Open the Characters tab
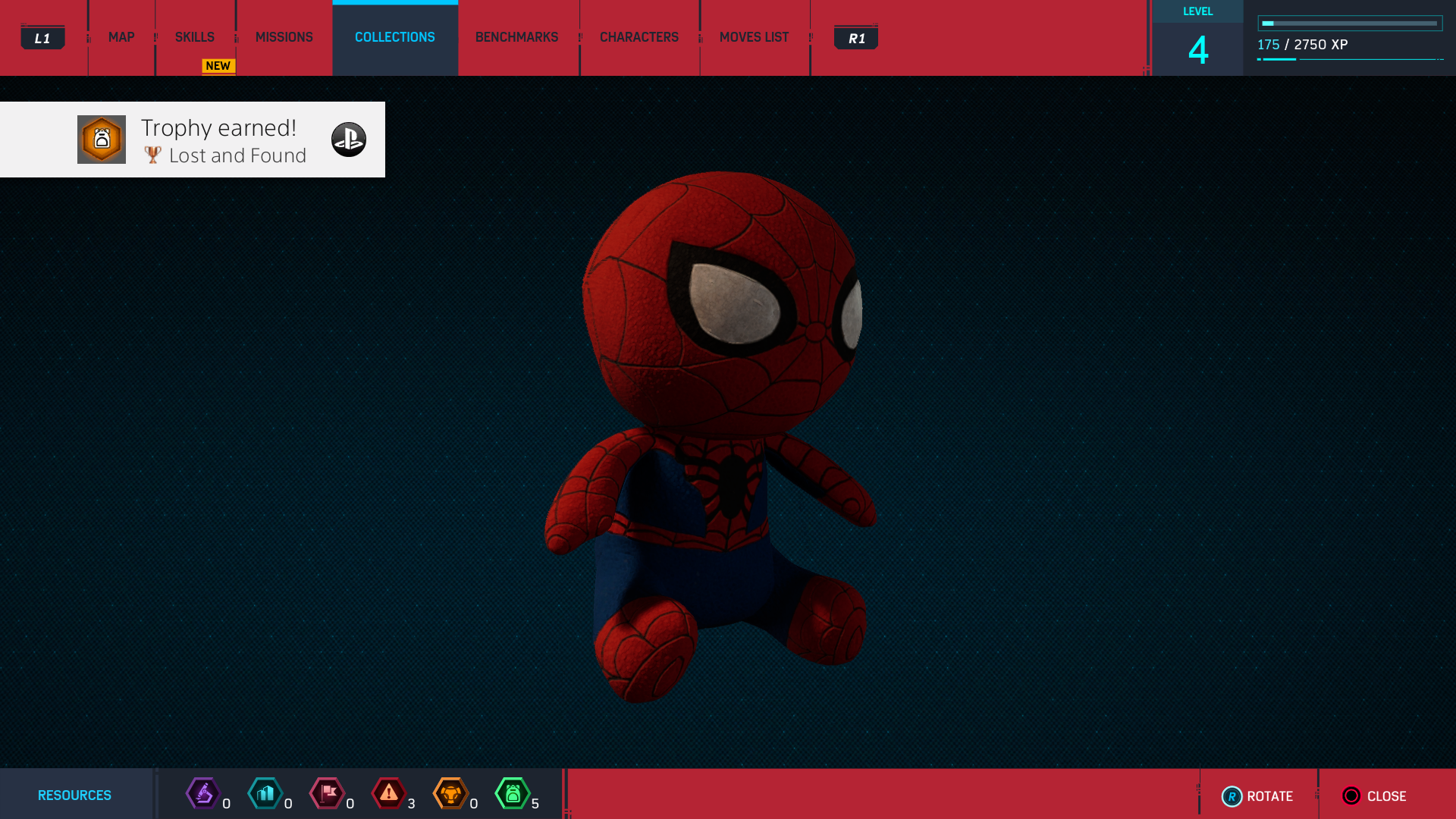The height and width of the screenshot is (819, 1456). coord(639,37)
